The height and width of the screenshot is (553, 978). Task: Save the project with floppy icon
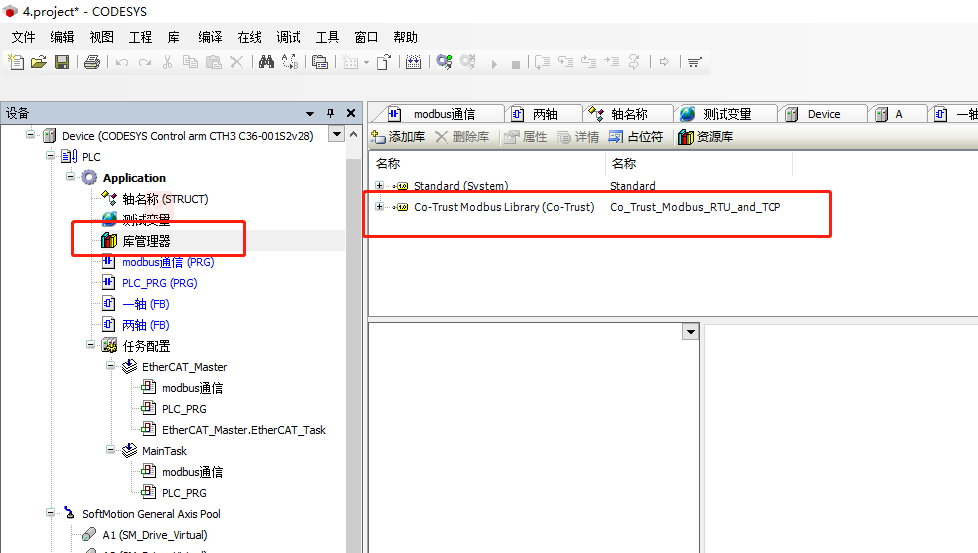point(62,62)
